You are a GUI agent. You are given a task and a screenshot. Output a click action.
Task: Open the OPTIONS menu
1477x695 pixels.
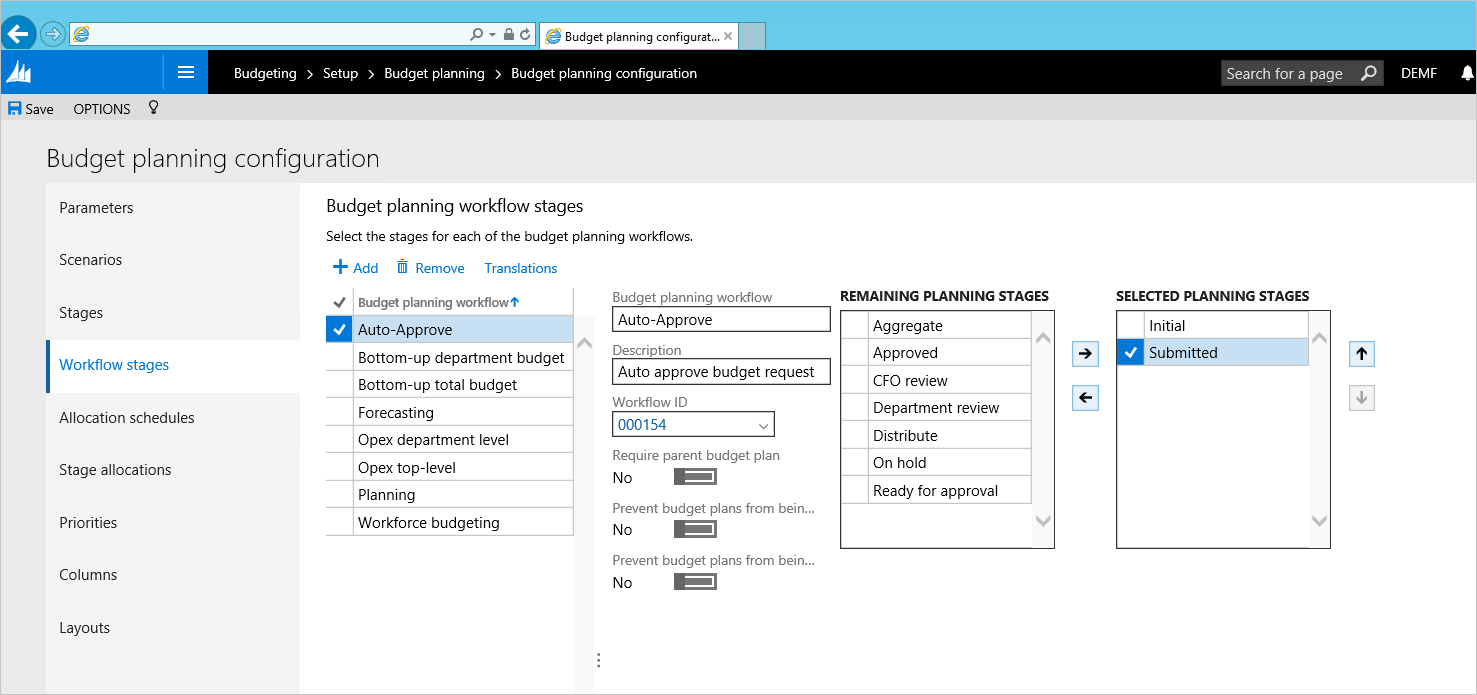point(102,108)
